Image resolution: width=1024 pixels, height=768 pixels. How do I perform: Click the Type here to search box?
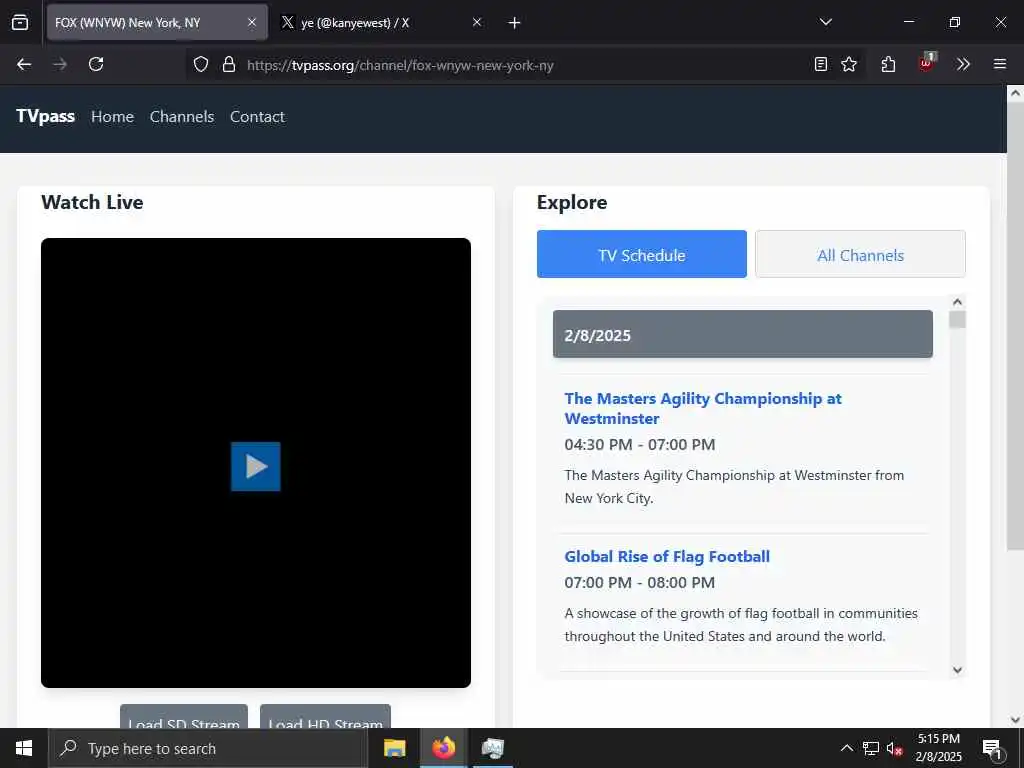[x=208, y=748]
